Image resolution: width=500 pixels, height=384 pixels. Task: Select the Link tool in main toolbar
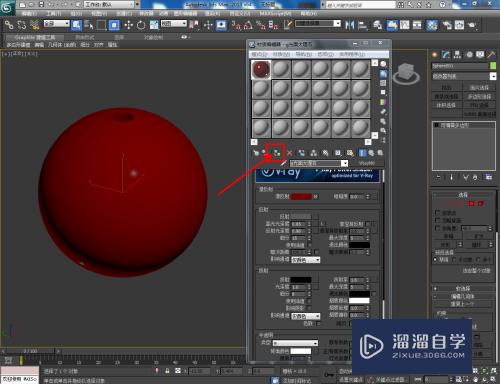(9, 25)
